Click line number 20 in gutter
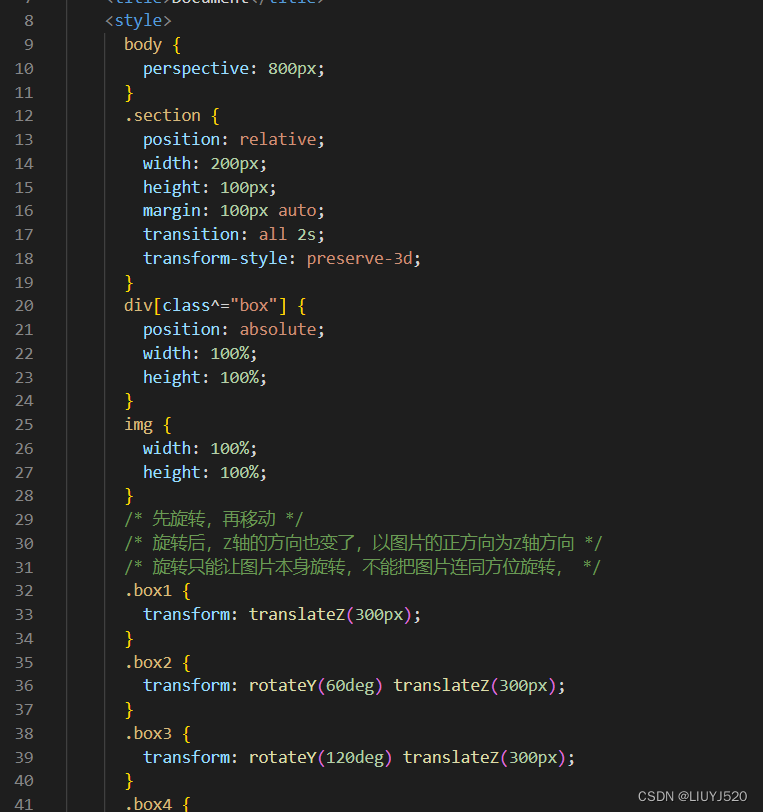Screen dimensions: 763x812 tap(24, 306)
